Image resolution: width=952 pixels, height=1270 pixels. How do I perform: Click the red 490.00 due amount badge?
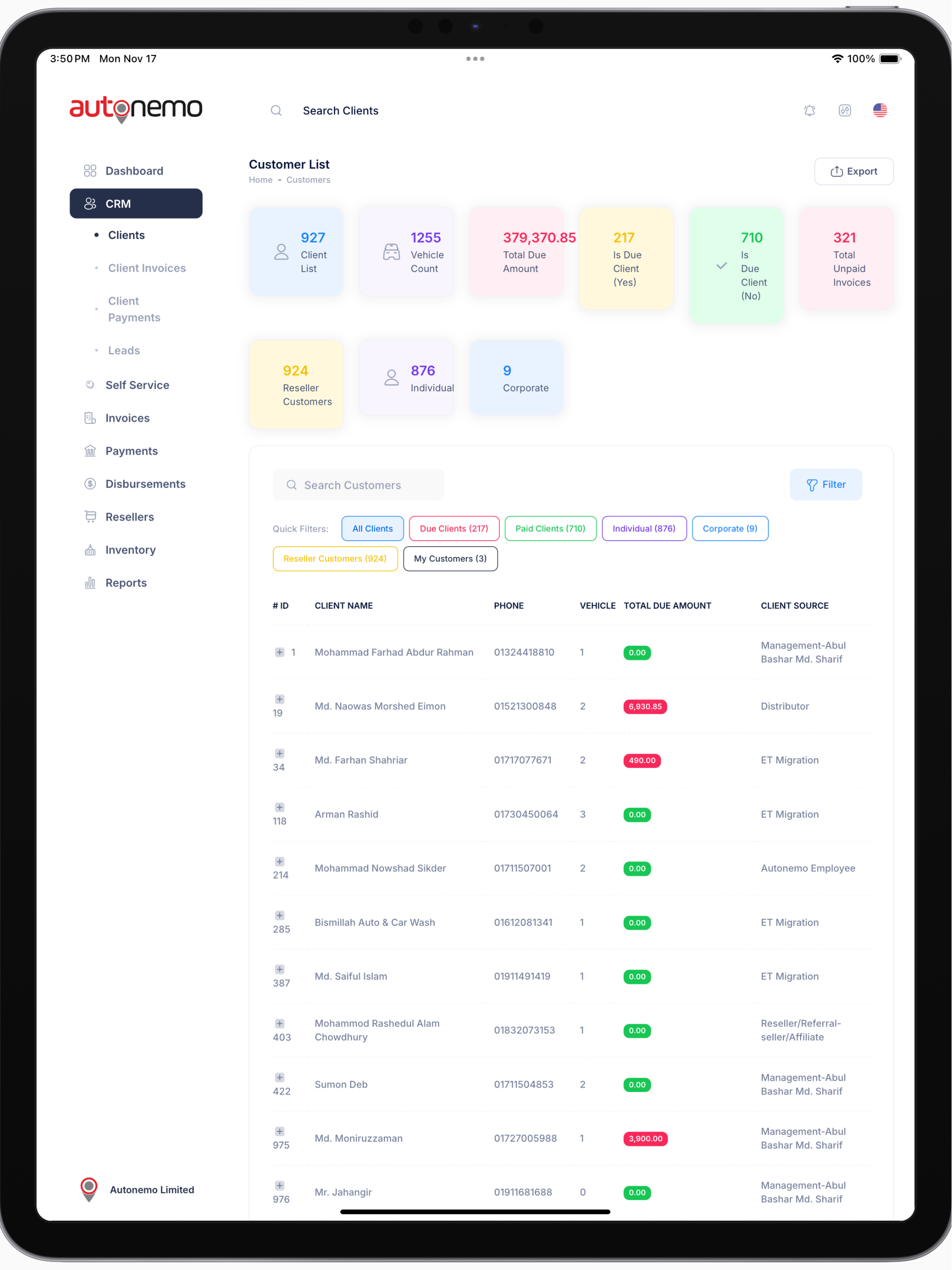(642, 761)
